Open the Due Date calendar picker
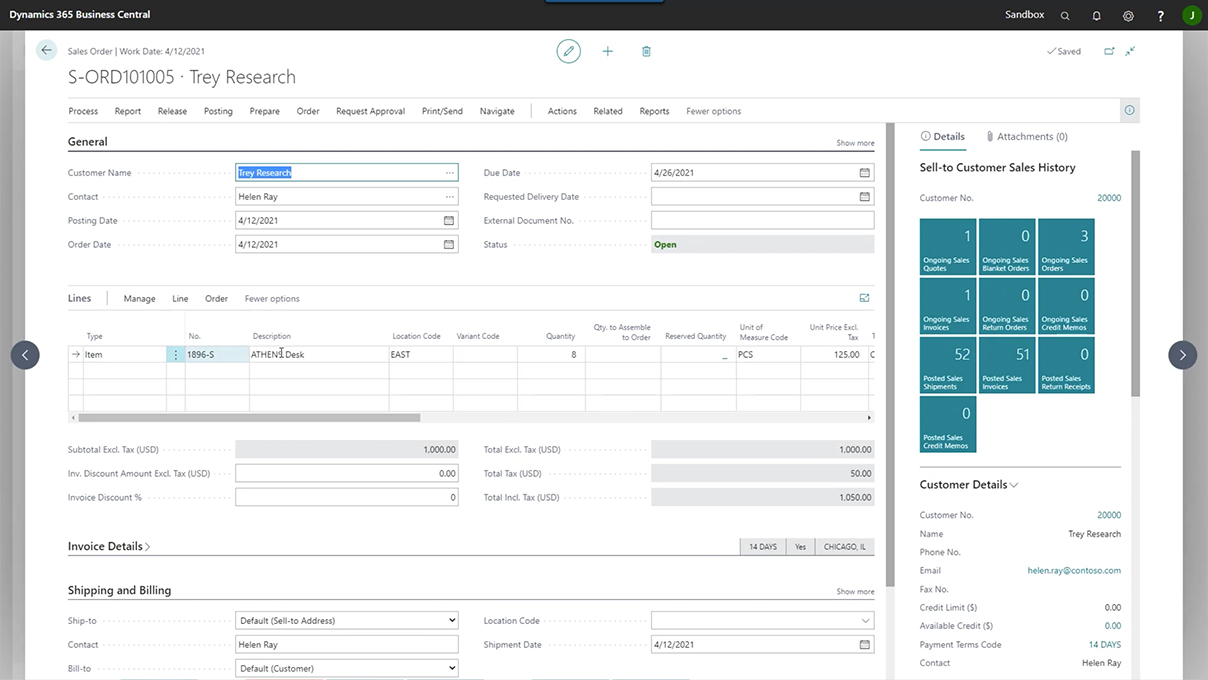The width and height of the screenshot is (1208, 680). pyautogui.click(x=864, y=173)
